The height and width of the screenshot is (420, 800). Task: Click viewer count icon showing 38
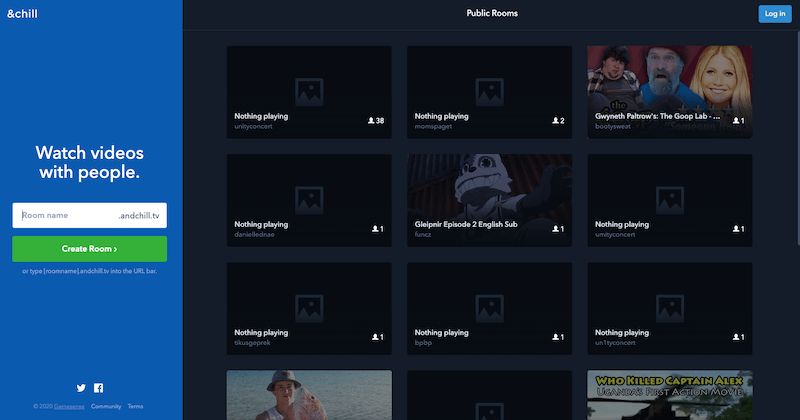tap(371, 121)
